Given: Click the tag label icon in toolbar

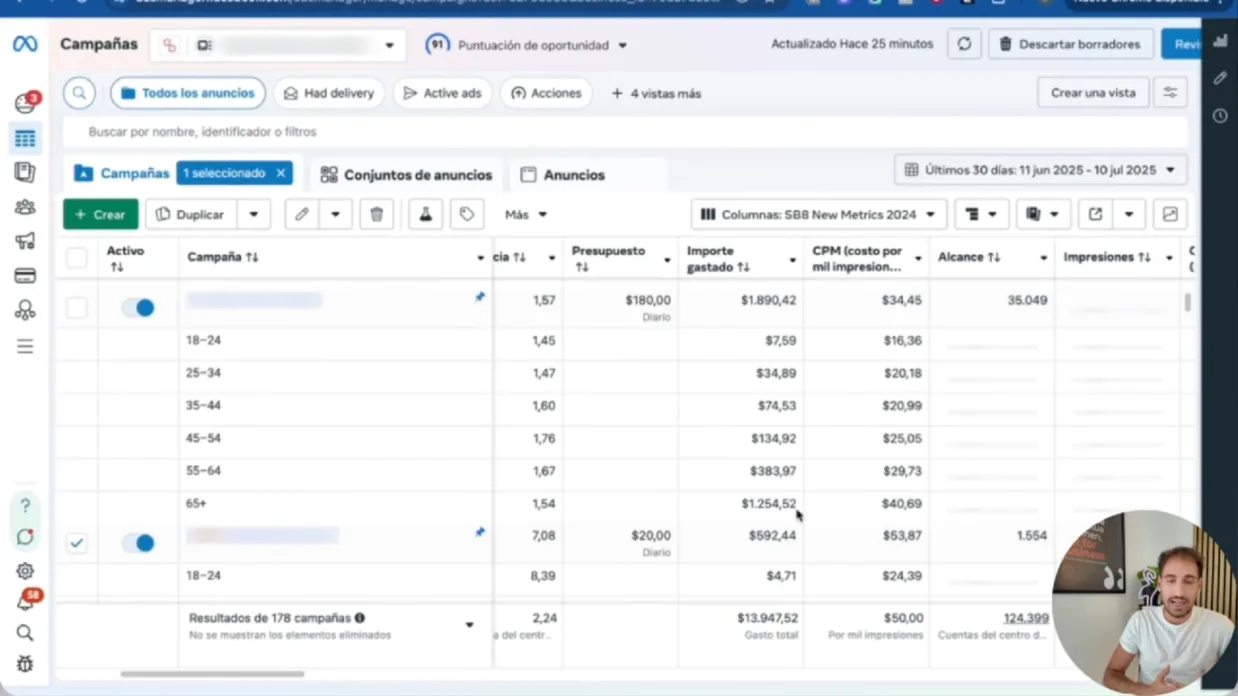Looking at the screenshot, I should point(466,214).
